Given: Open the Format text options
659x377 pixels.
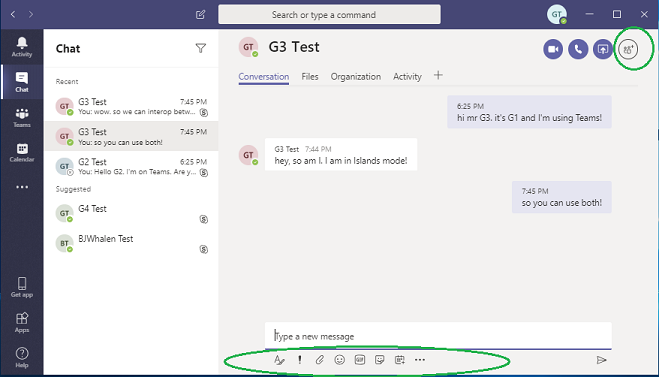Looking at the screenshot, I should (x=279, y=360).
